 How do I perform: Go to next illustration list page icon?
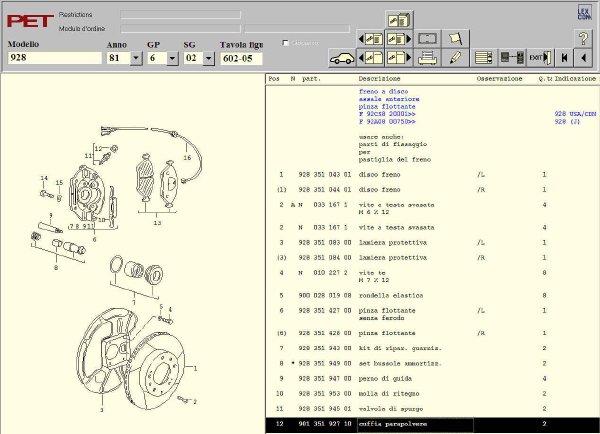(x=399, y=39)
